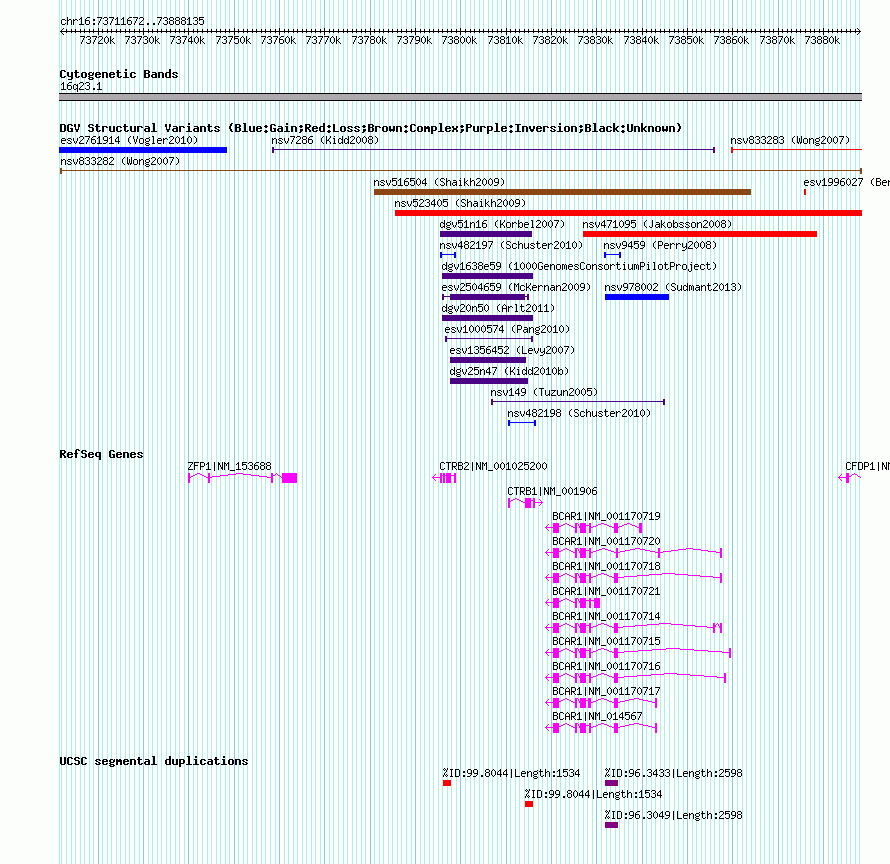This screenshot has height=864, width=890.
Task: Click the esv1000574 (Pang2010) variant label
Action: (507, 329)
